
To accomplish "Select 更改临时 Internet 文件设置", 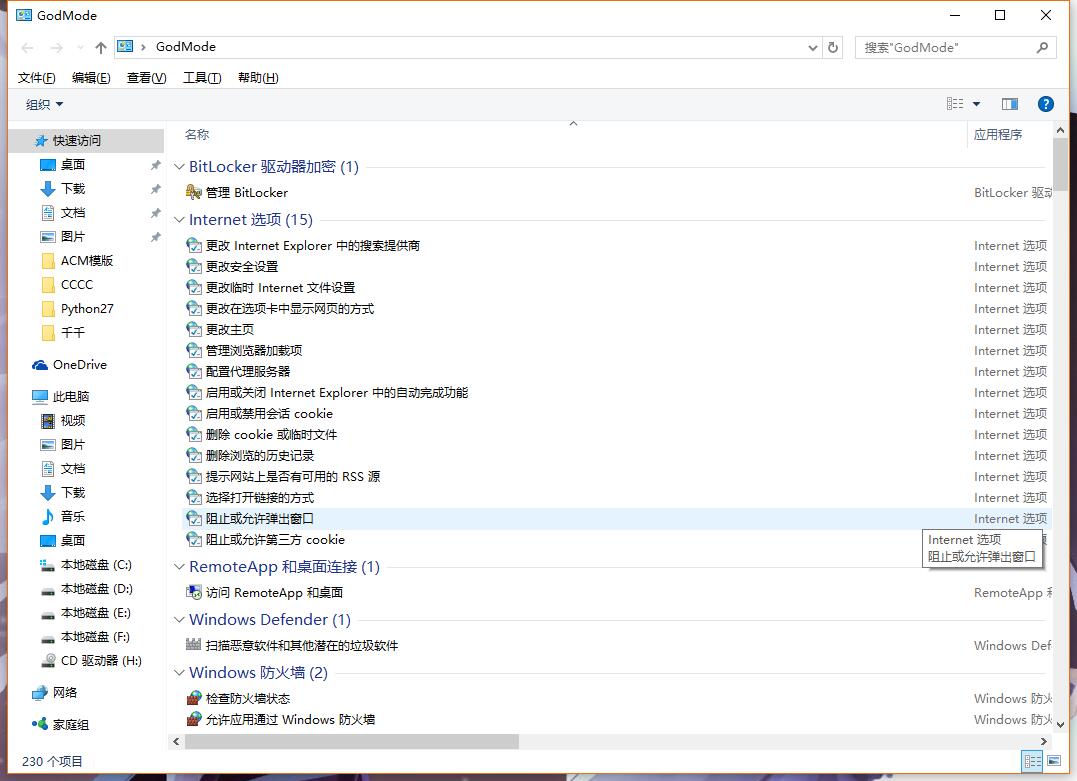I will coord(280,288).
